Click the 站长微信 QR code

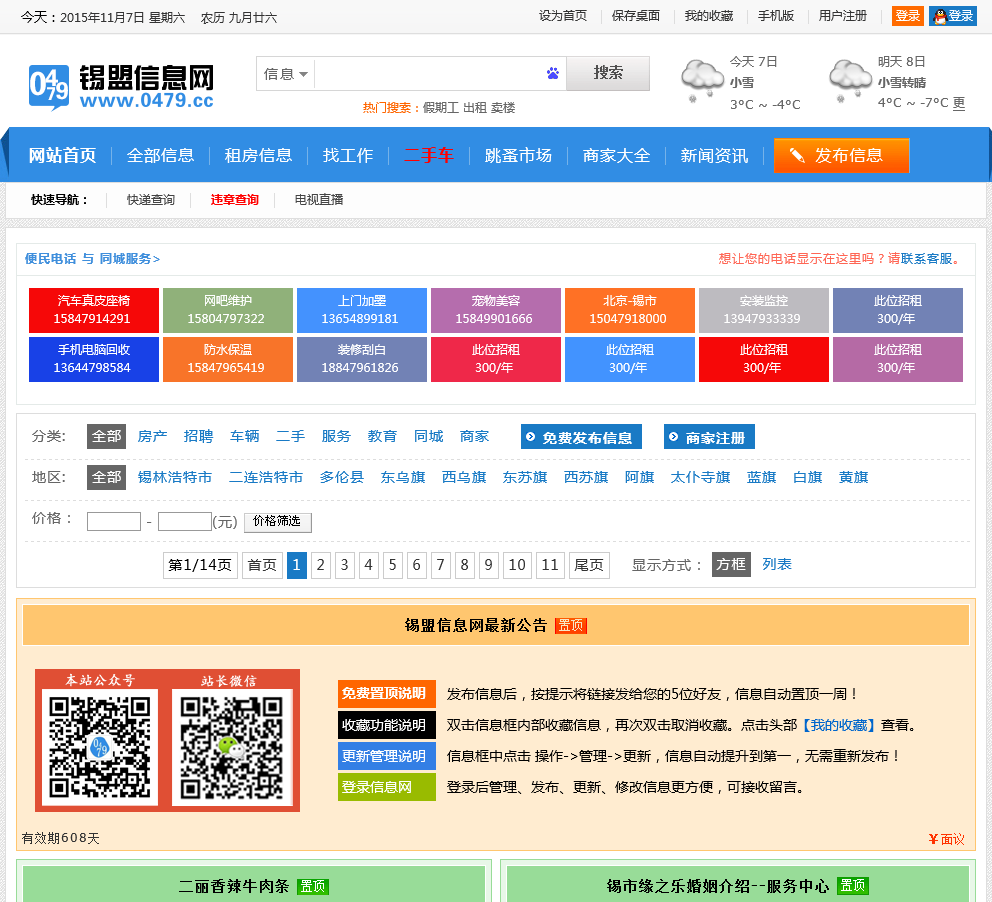[x=232, y=747]
